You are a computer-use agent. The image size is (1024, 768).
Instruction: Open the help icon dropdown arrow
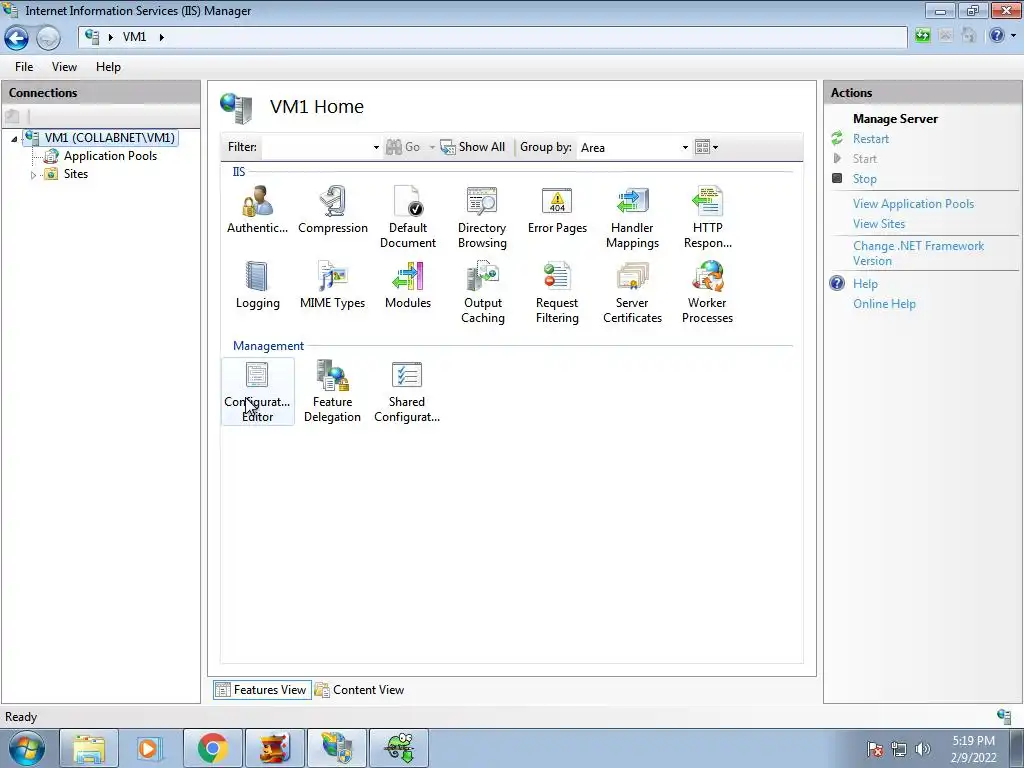pyautogui.click(x=1014, y=36)
